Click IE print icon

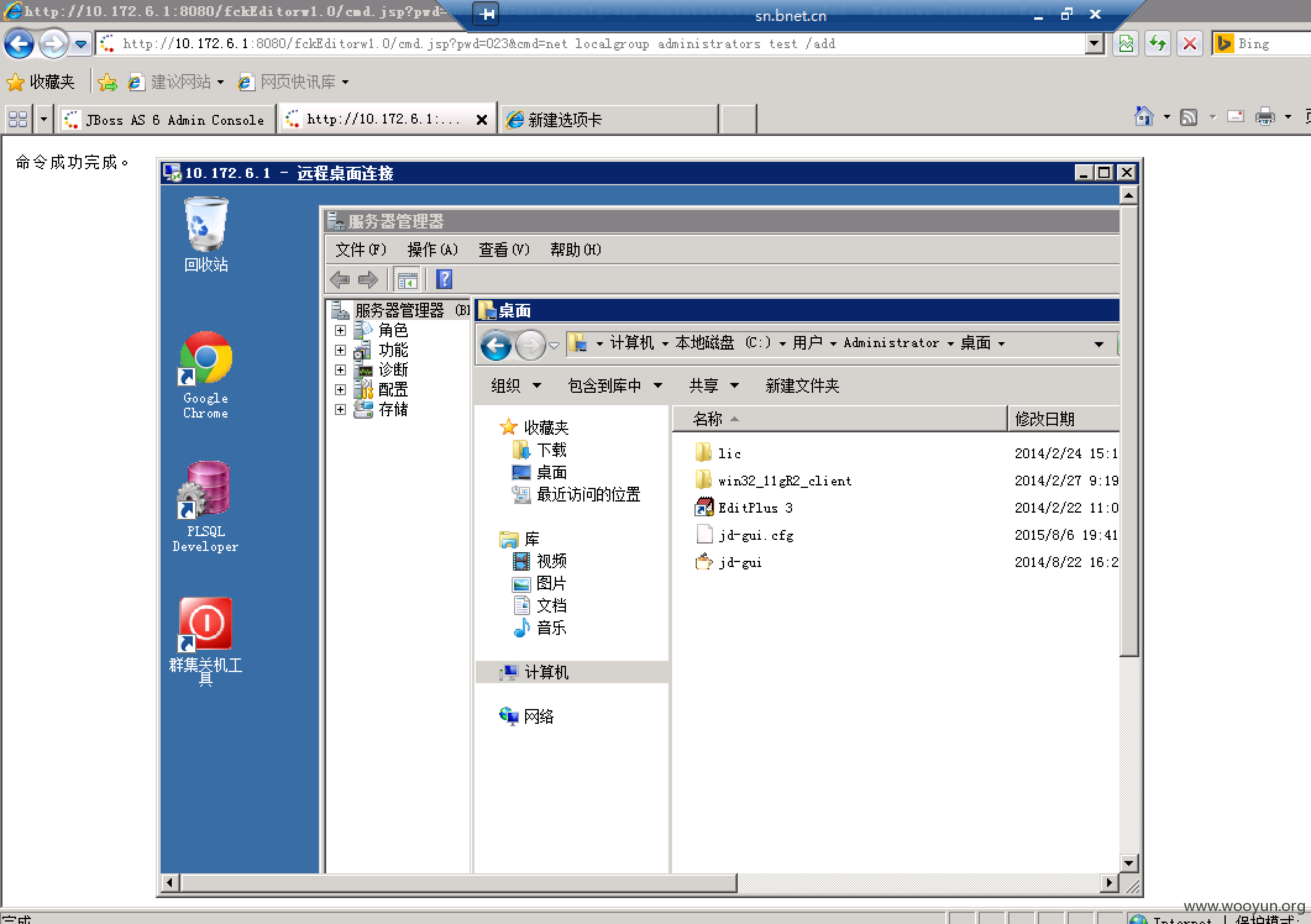(1265, 116)
